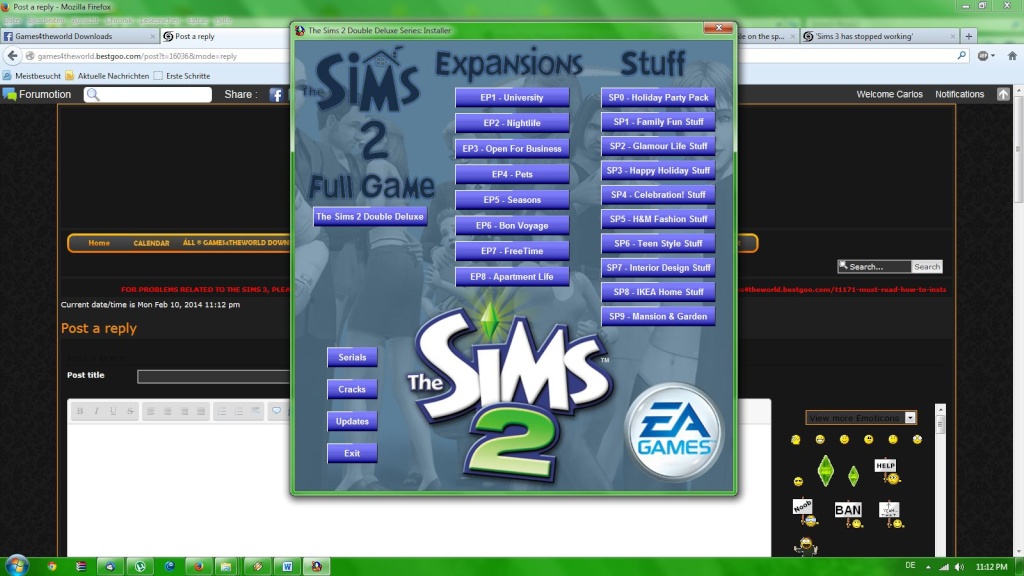Insert the BAN sign emoticon

(x=848, y=512)
